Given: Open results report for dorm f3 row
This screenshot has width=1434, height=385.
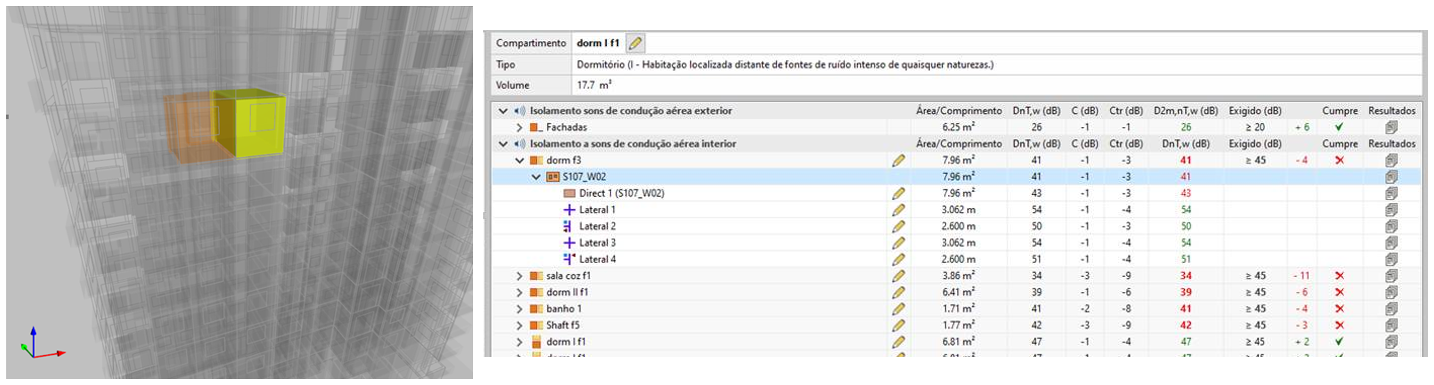Looking at the screenshot, I should [1391, 160].
